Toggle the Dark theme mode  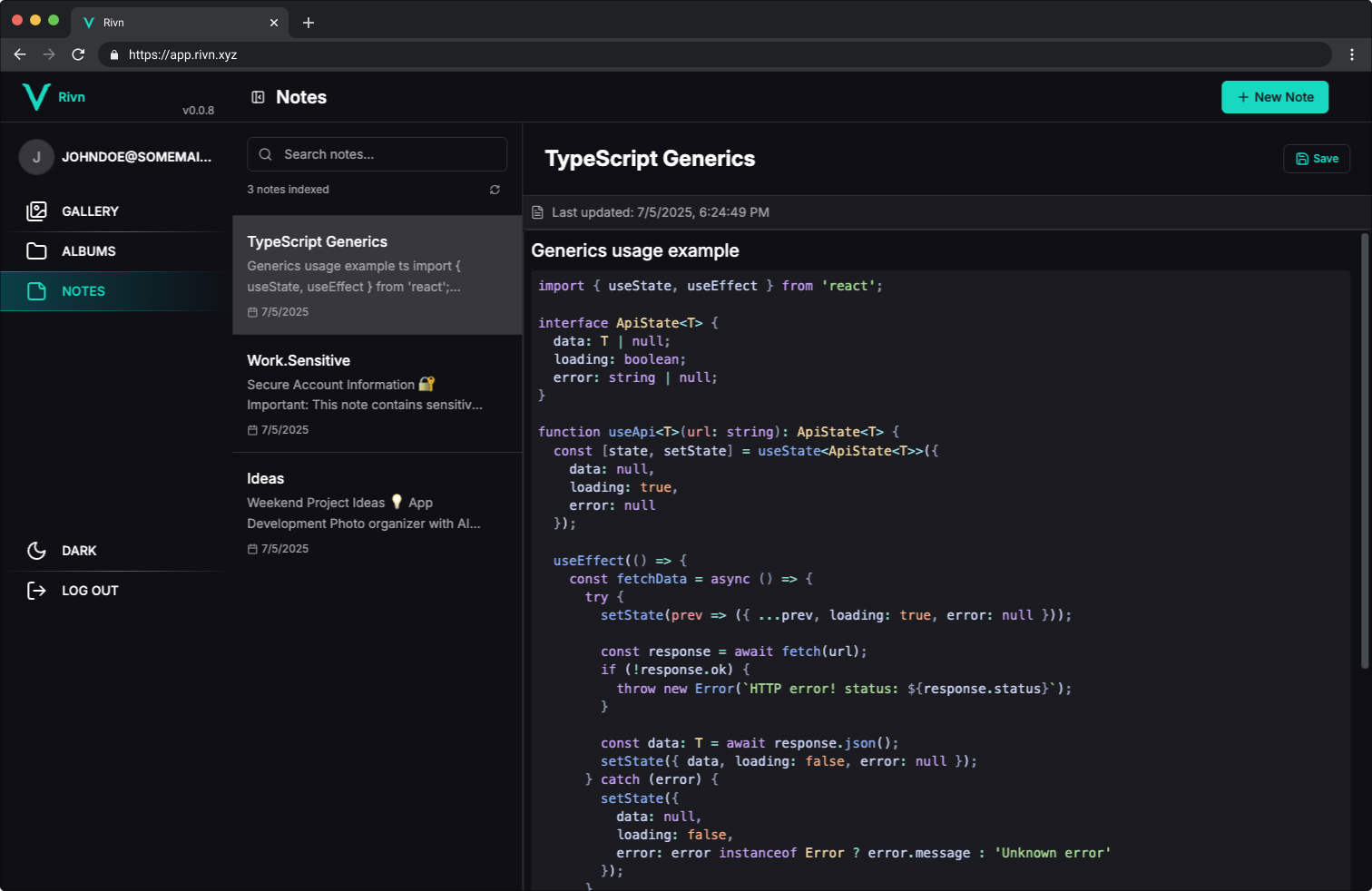113,551
